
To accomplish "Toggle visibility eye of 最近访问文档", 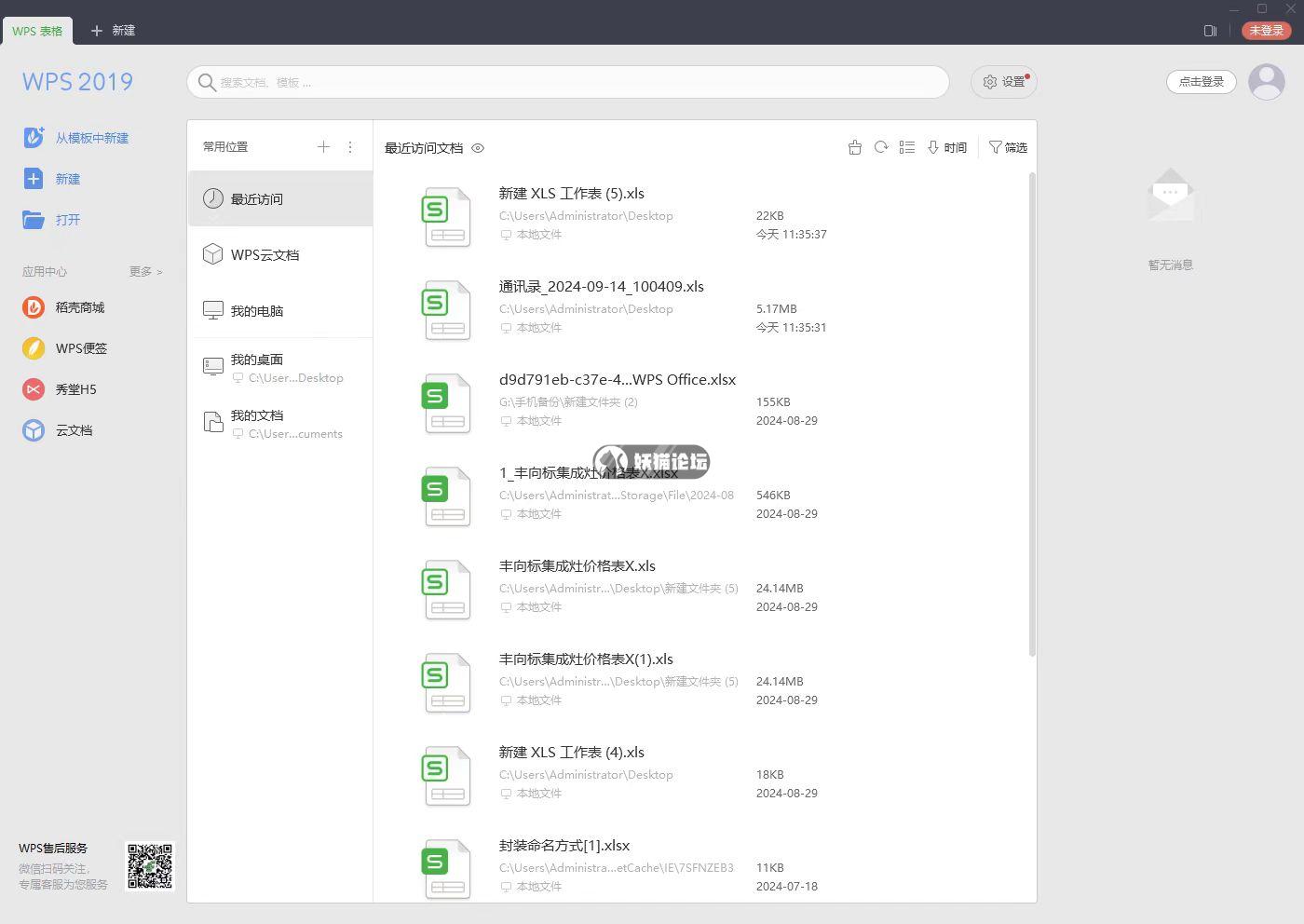I will coord(478,148).
